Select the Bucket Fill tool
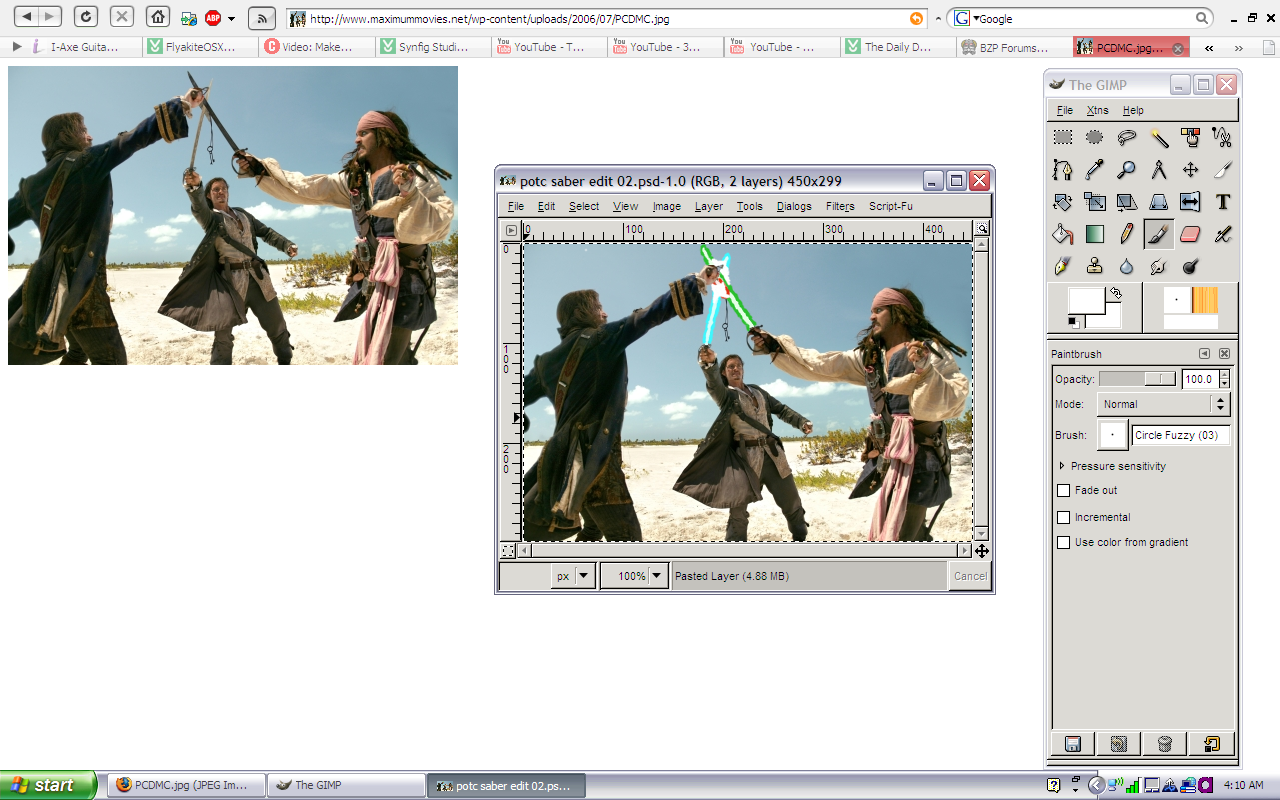The image size is (1280, 800). [1063, 234]
